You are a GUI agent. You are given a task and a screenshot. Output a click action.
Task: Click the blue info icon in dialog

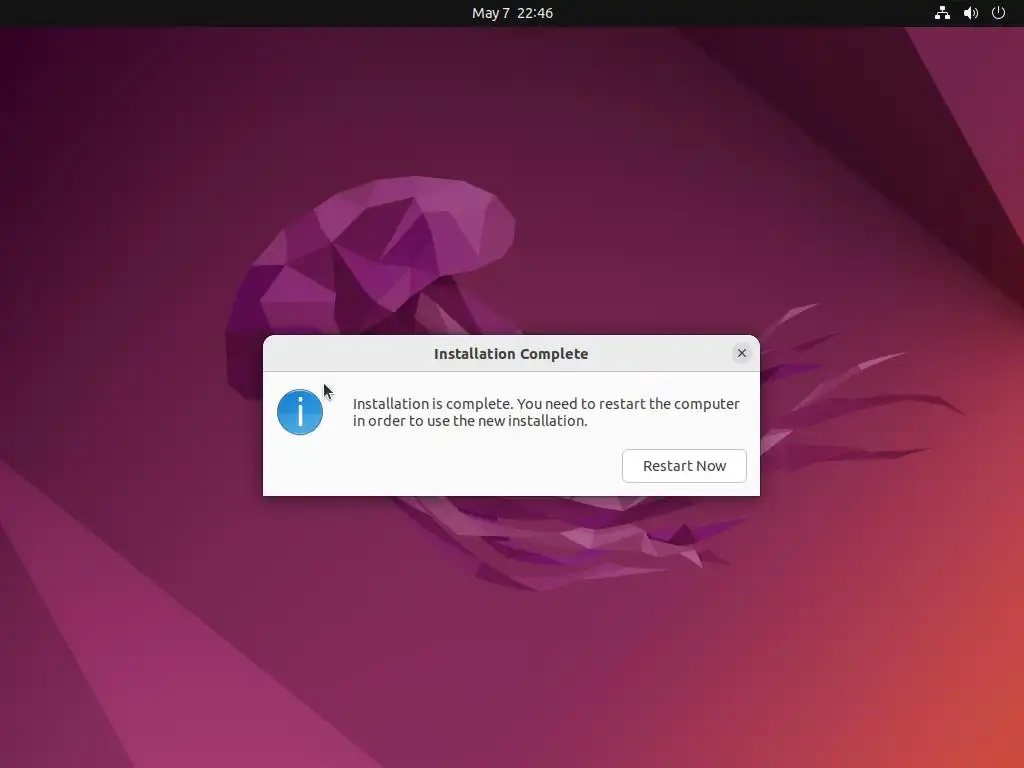(x=300, y=412)
